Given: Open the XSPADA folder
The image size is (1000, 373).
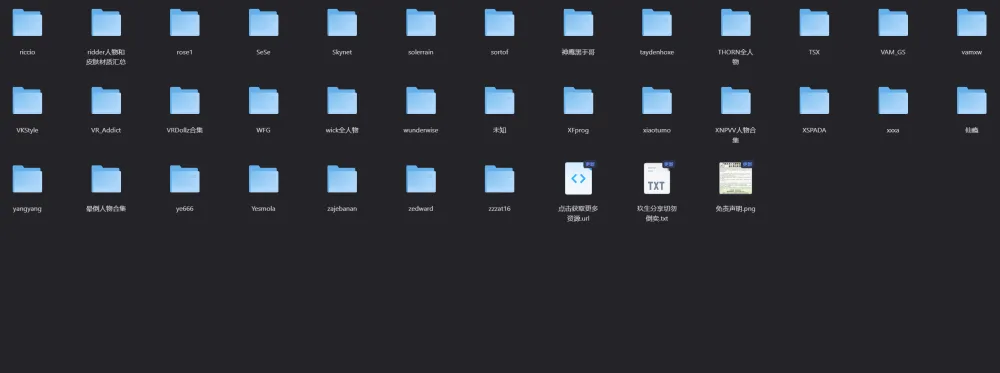Looking at the screenshot, I should coord(814,101).
